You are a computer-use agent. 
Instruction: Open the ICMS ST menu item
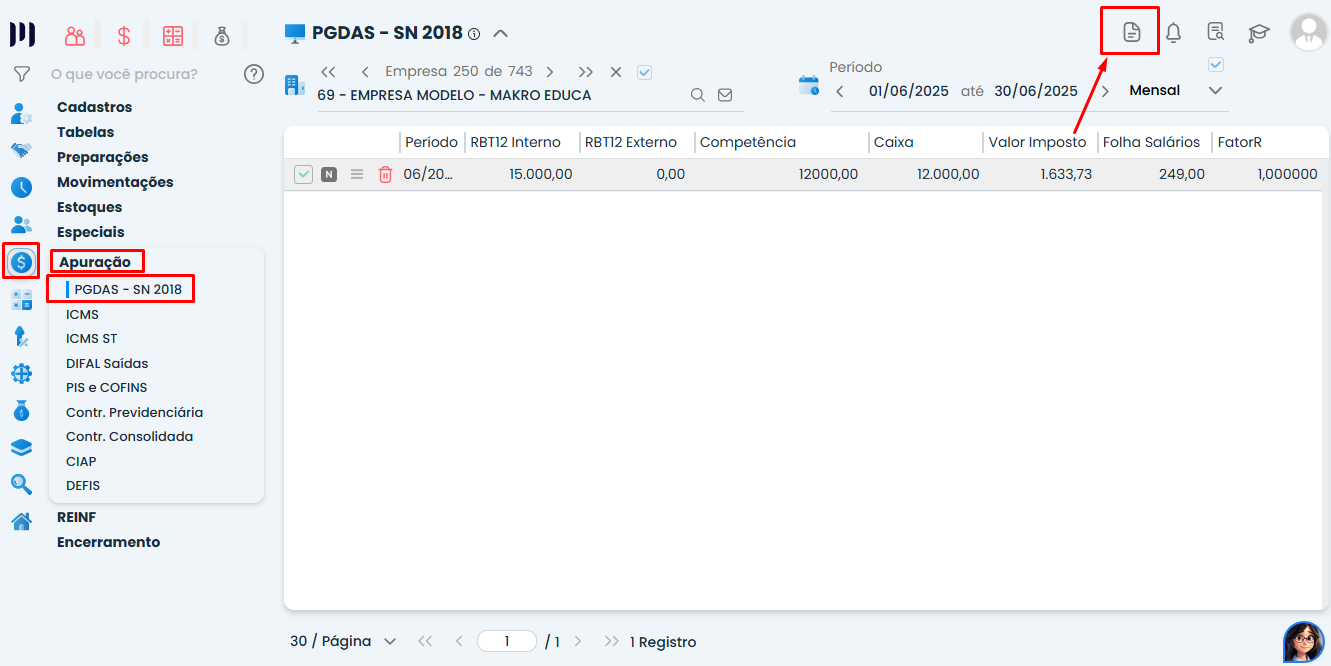[x=91, y=339]
